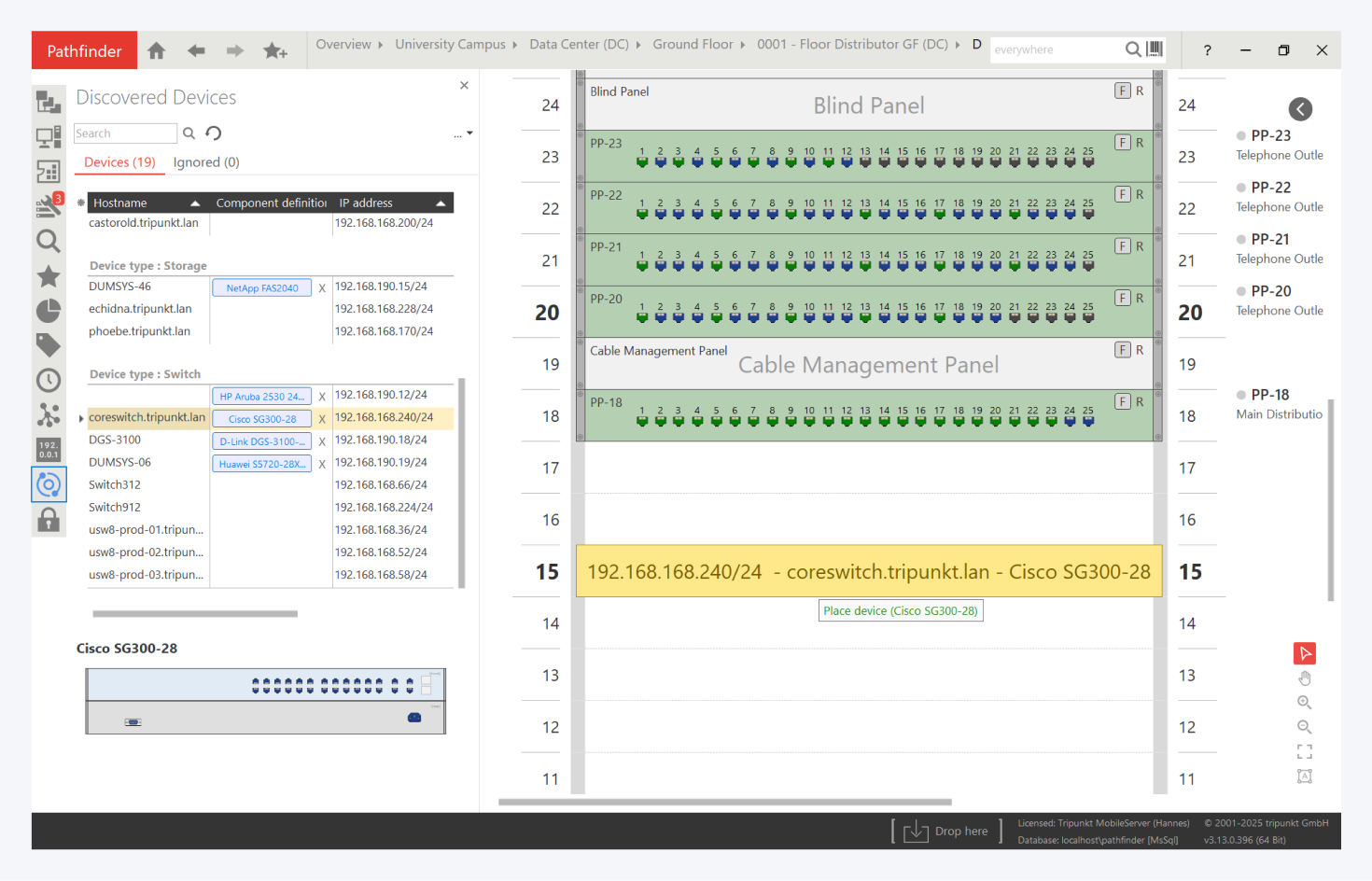Screen dimensions: 1372x881
Task: Switch to the Ignored (0) tab
Action: coord(206,162)
